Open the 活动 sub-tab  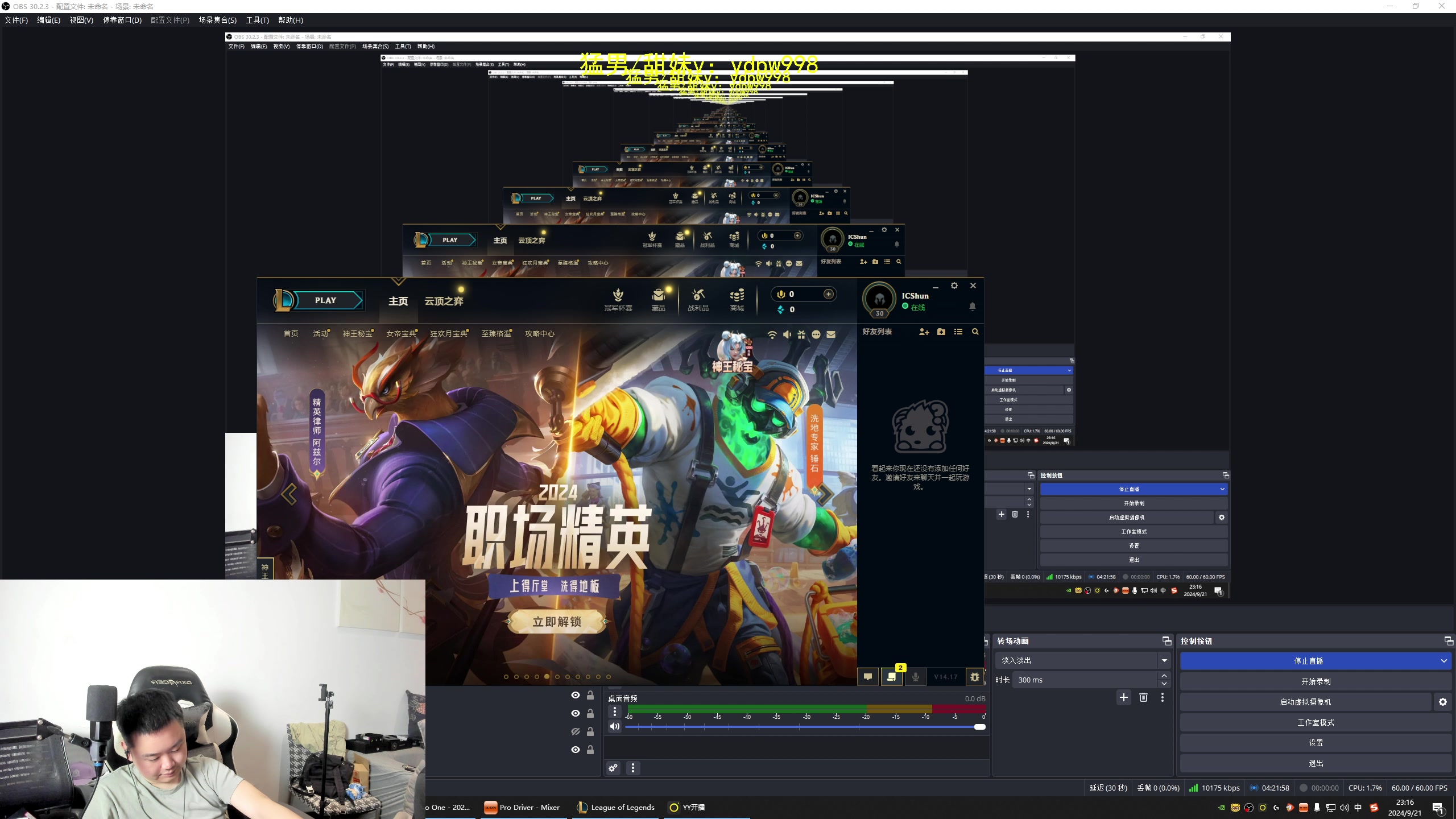(320, 333)
